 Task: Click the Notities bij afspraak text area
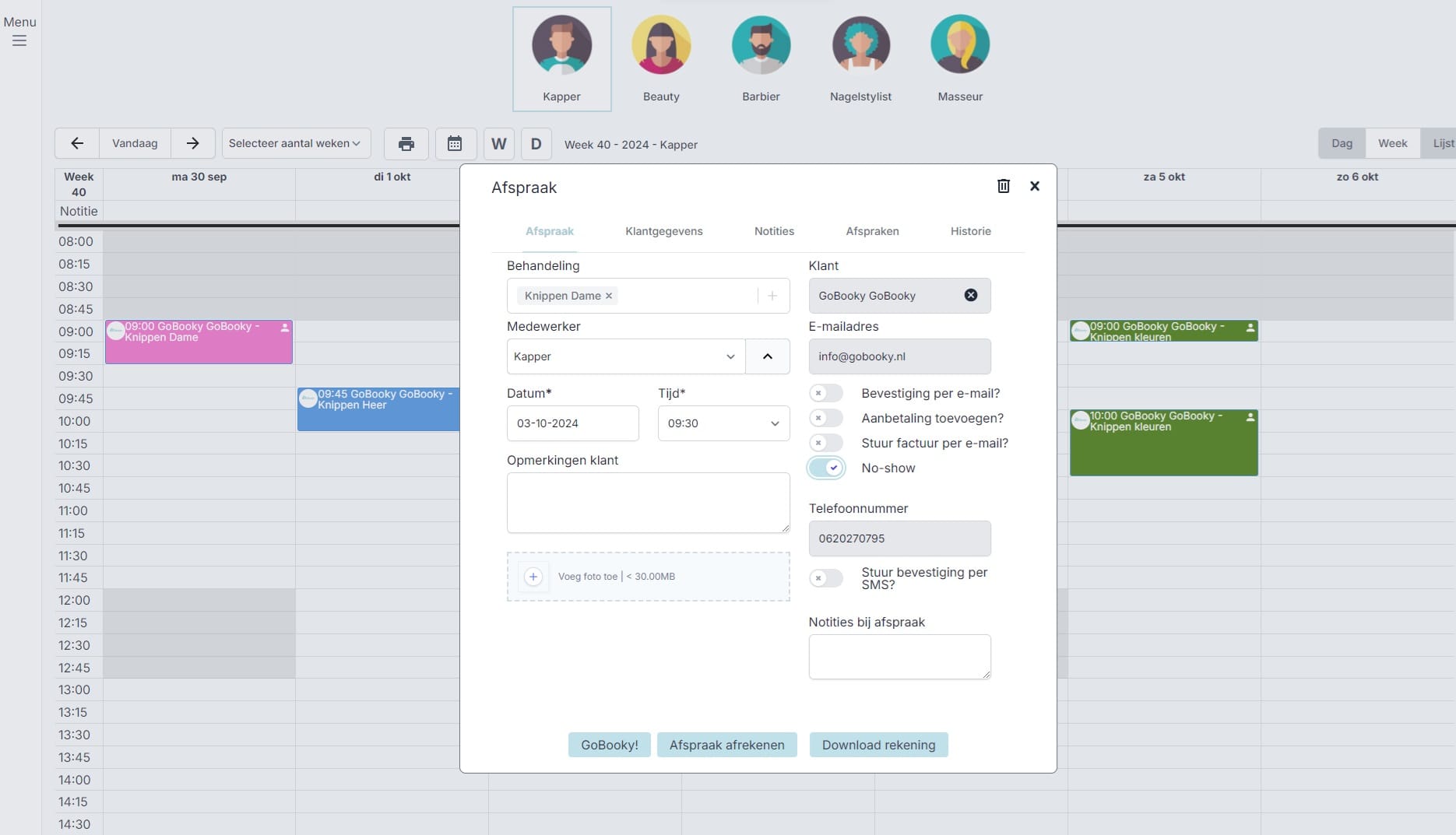[899, 657]
